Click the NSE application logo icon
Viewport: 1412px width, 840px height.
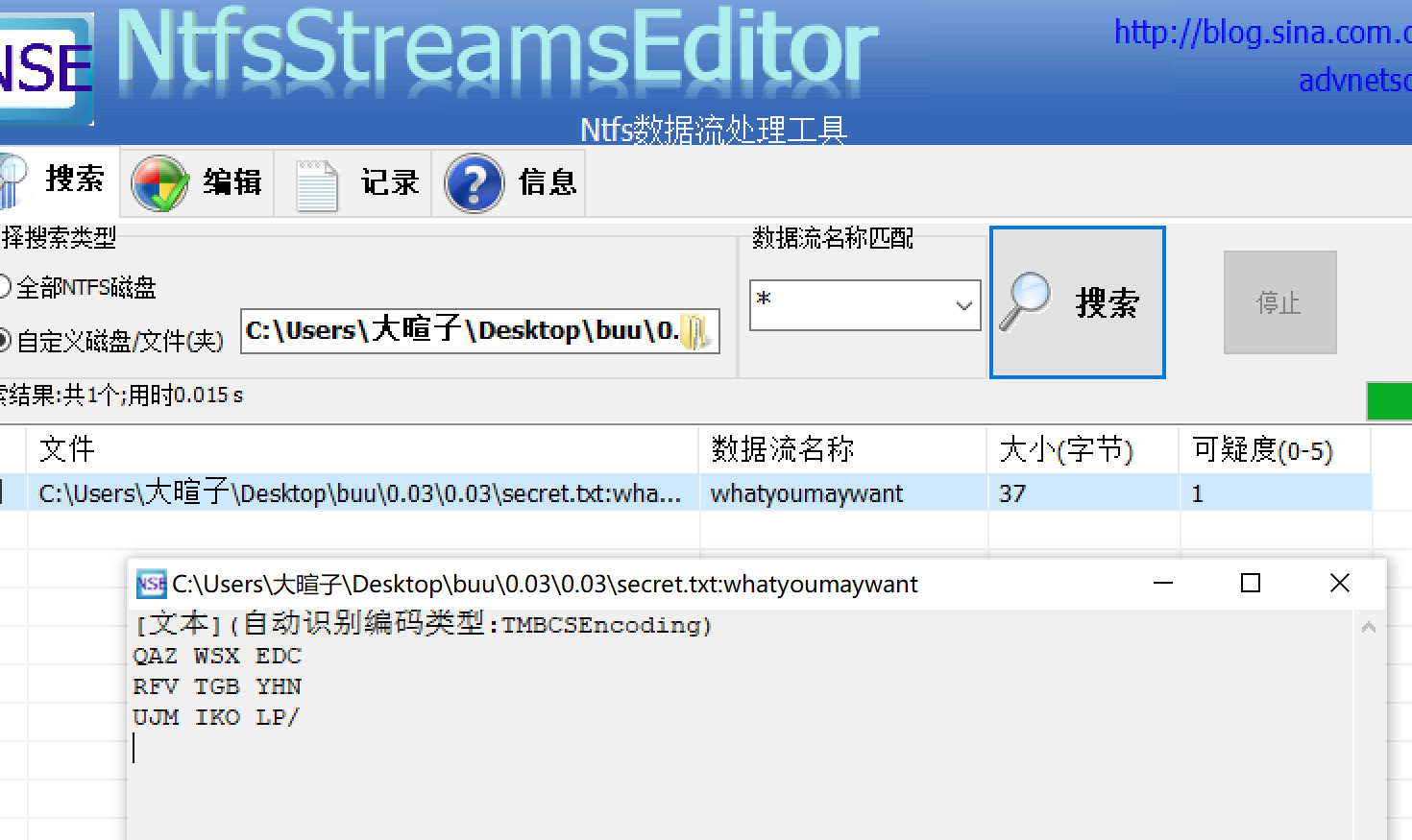tap(46, 68)
